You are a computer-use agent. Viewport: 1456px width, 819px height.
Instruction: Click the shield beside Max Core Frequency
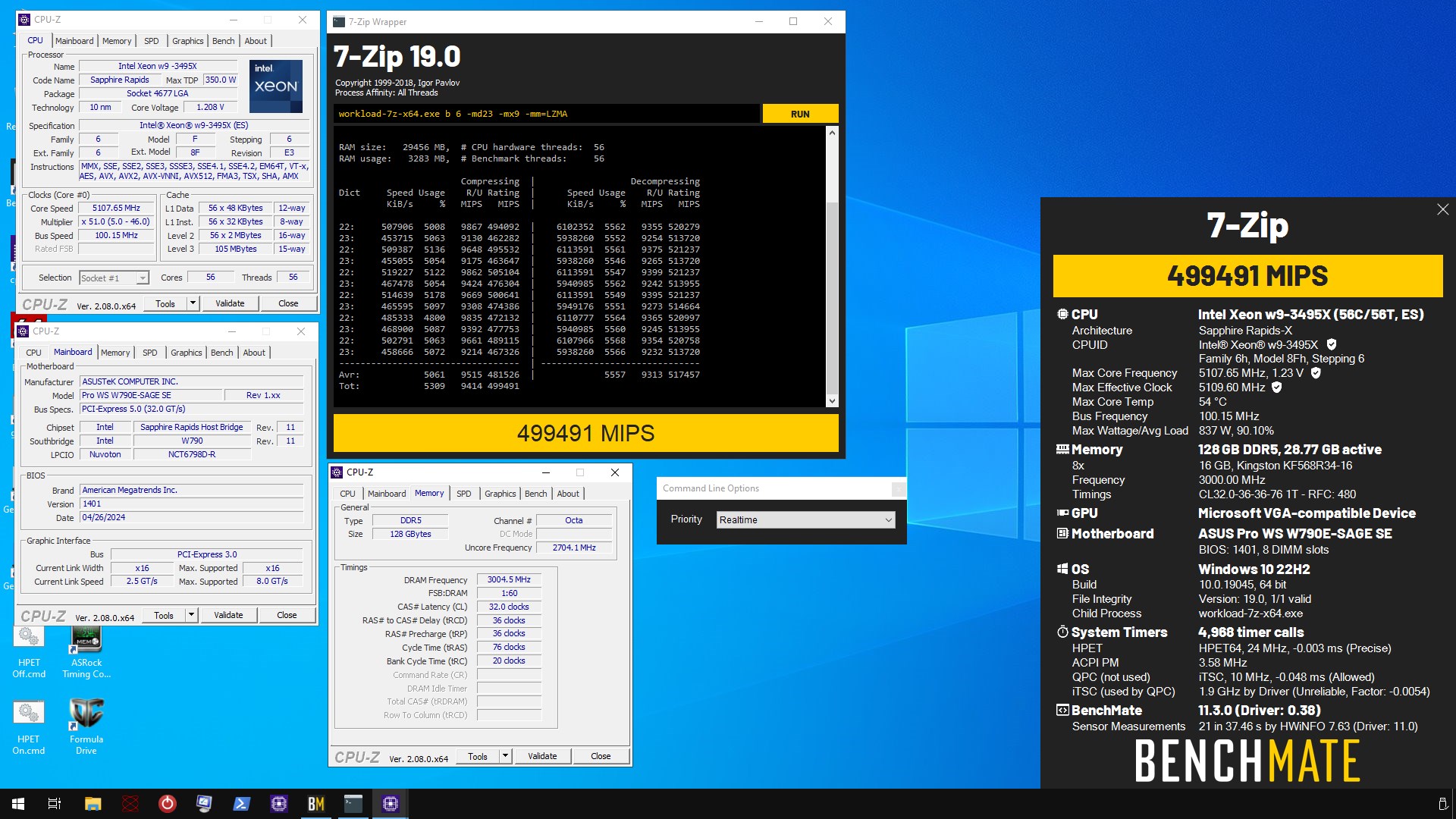click(1316, 373)
